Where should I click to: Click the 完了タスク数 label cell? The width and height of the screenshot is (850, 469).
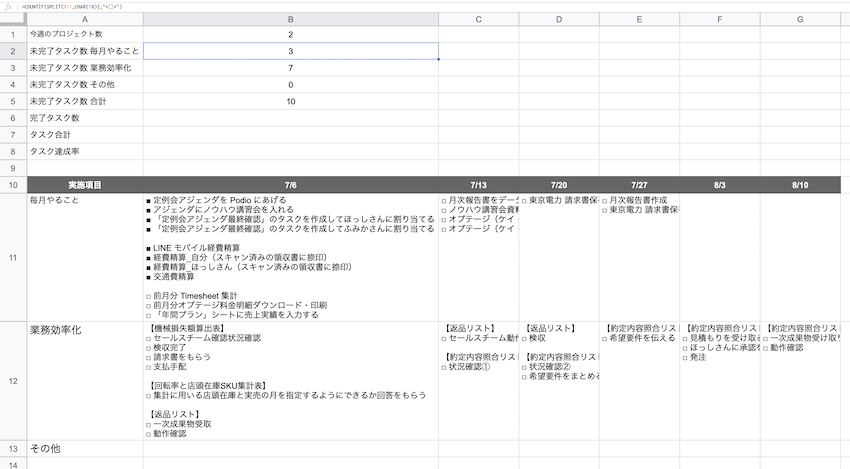click(84, 118)
